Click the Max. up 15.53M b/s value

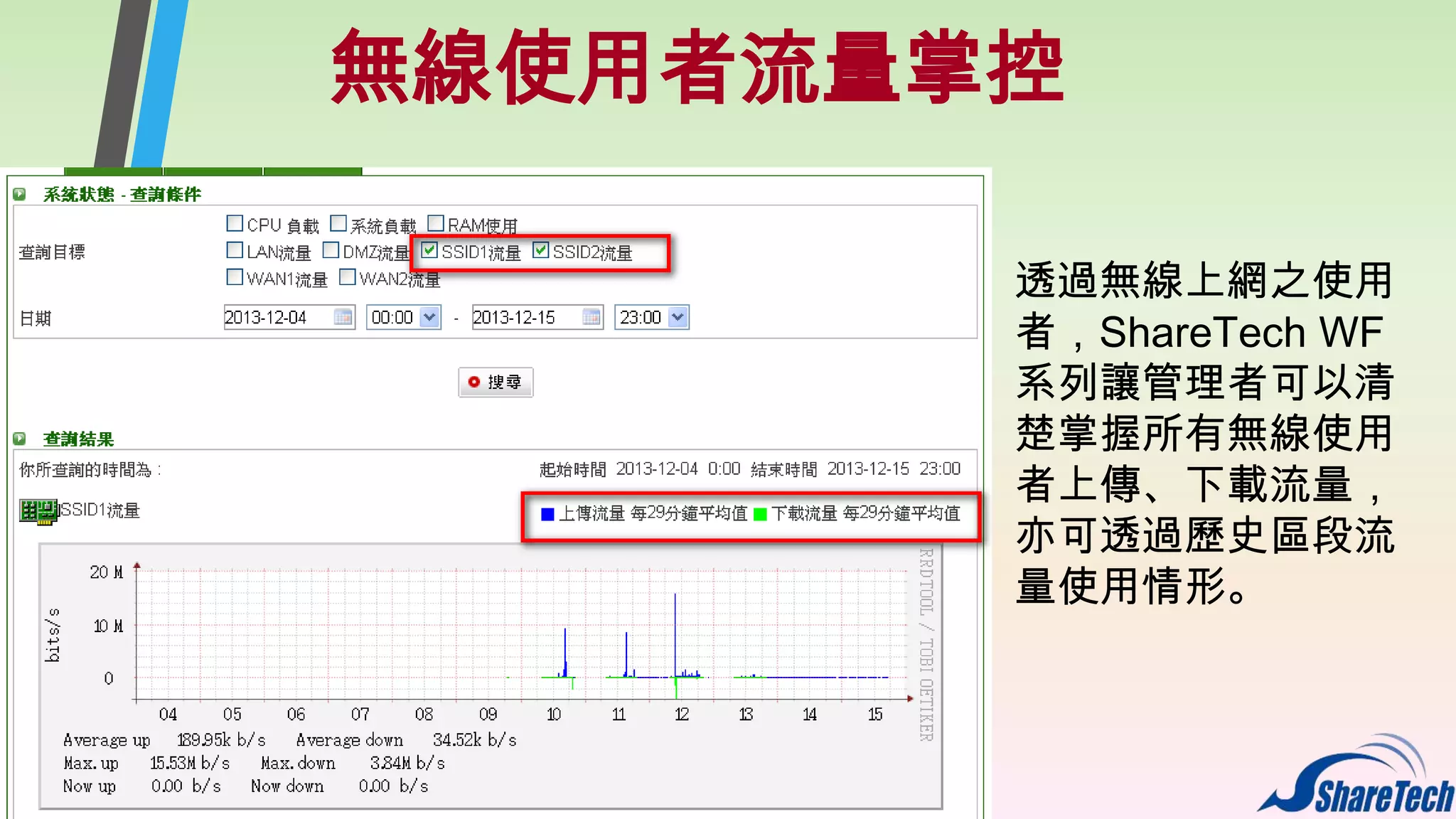(190, 764)
